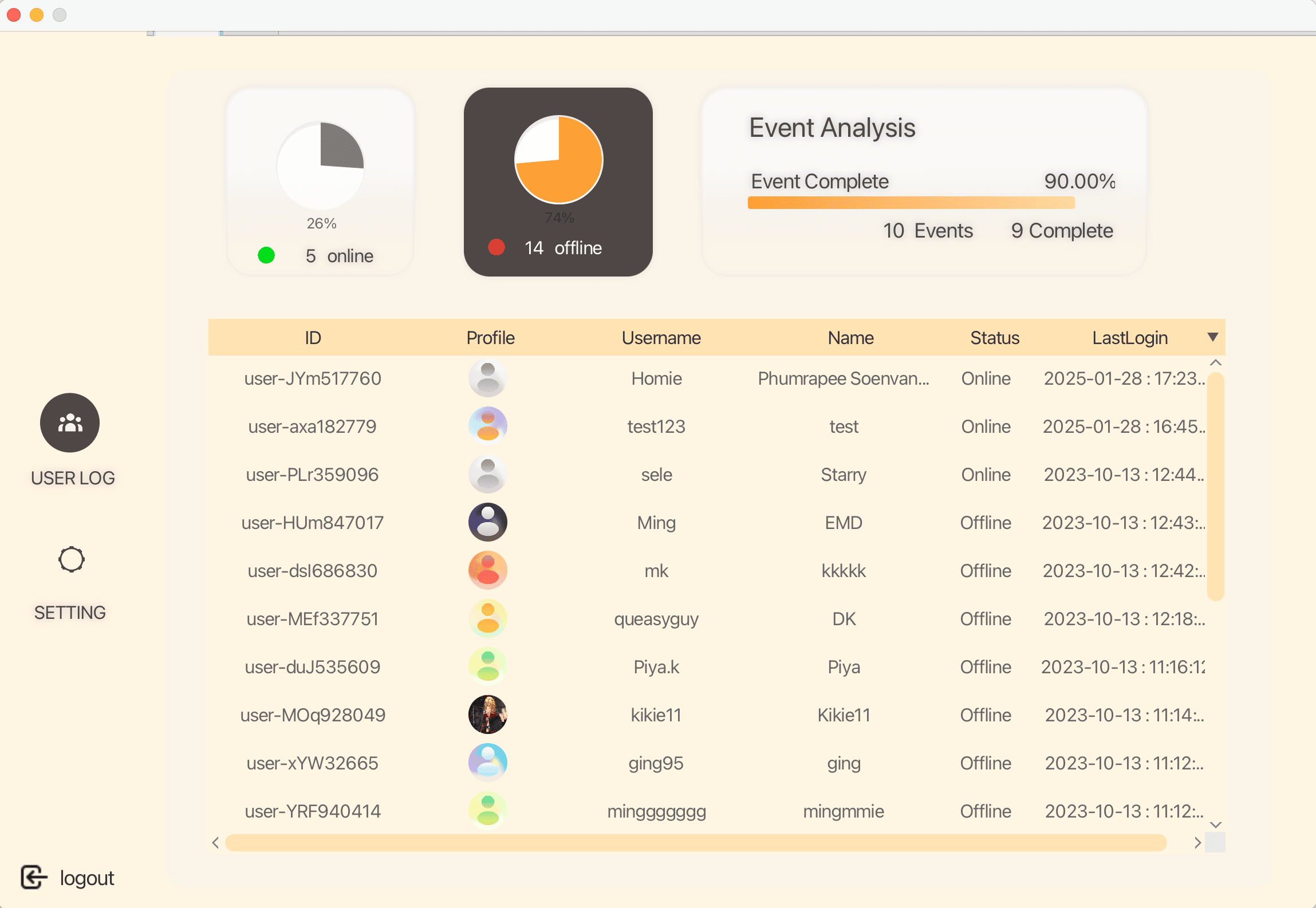The width and height of the screenshot is (1316, 908).
Task: Click the green online status dot
Action: click(266, 255)
